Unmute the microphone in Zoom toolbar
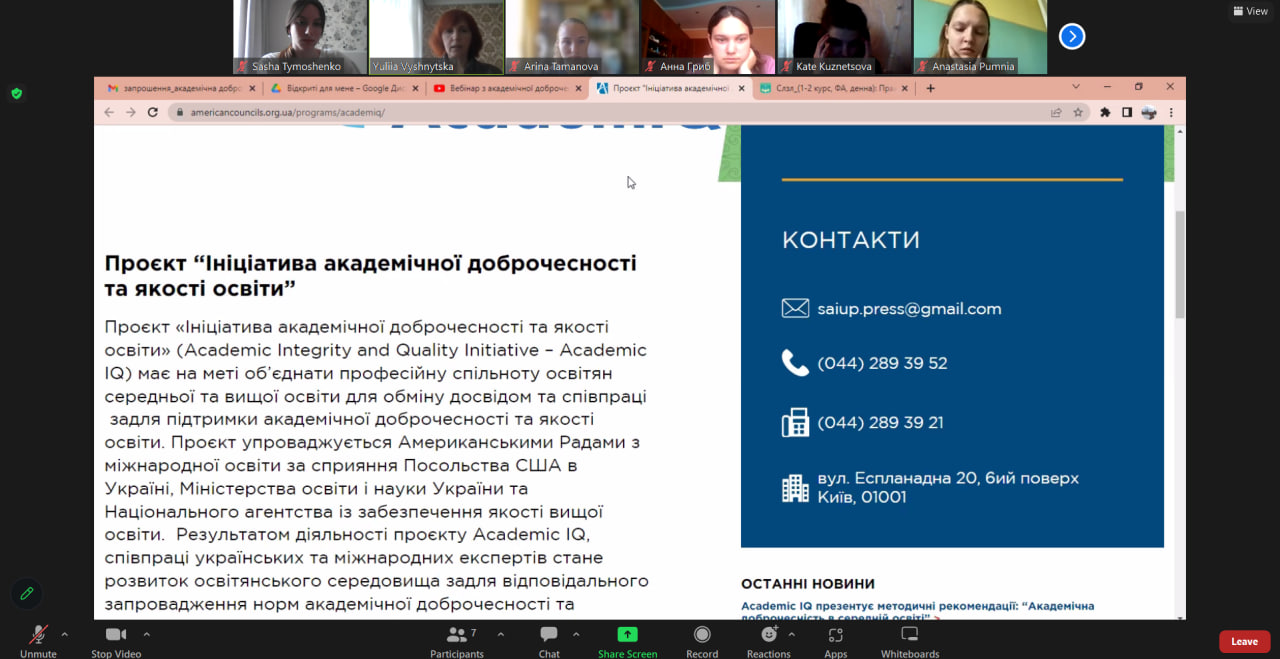This screenshot has height=659, width=1280. (38, 636)
